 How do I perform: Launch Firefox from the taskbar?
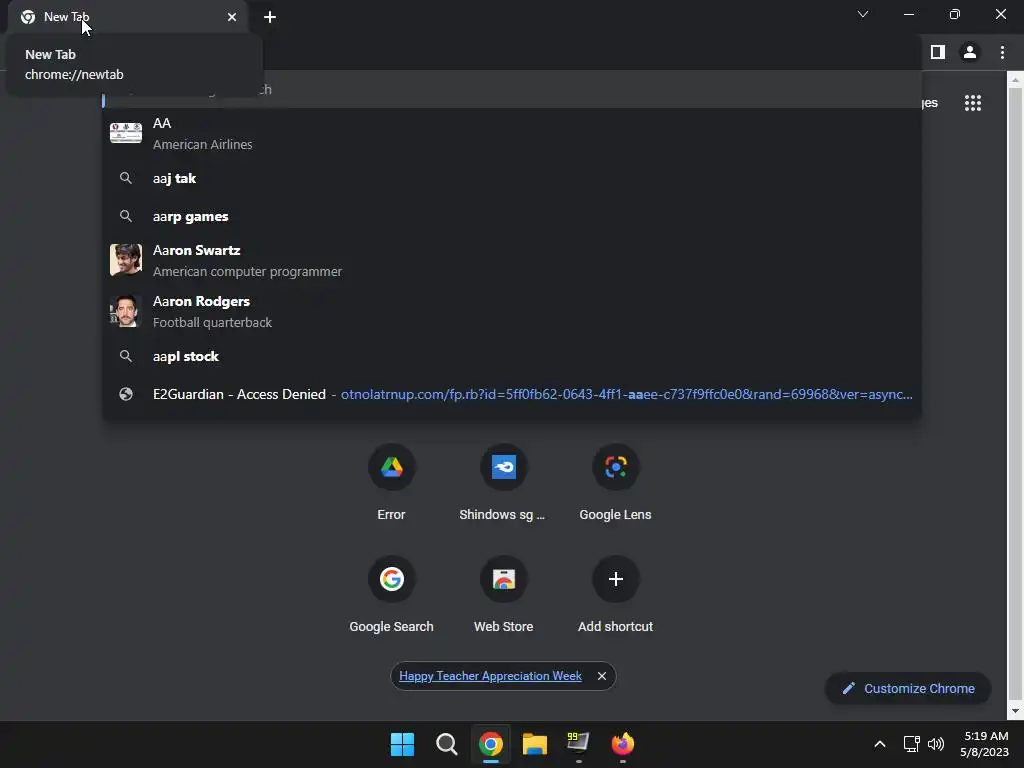click(622, 744)
